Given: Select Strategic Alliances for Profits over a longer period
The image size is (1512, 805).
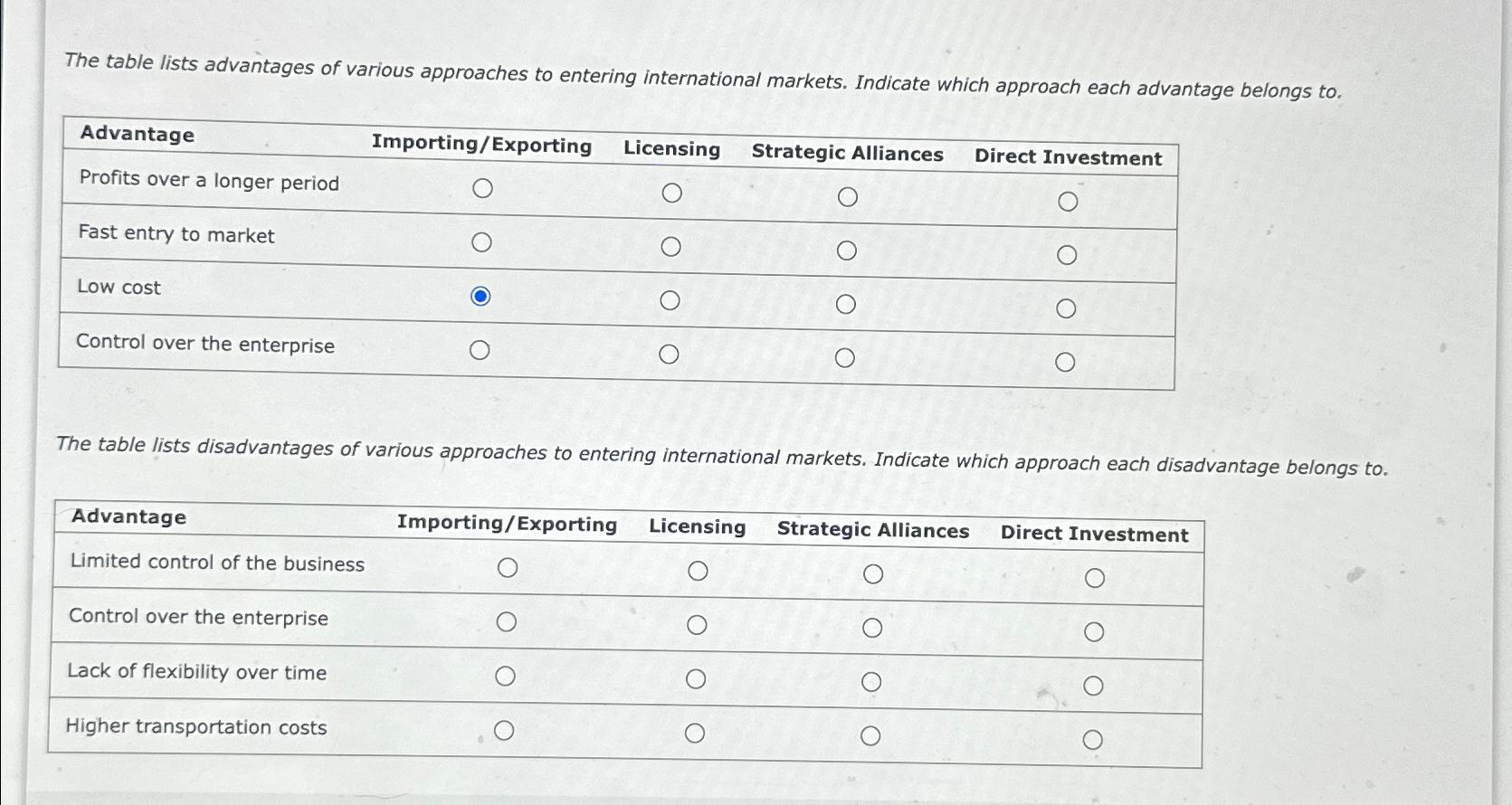Looking at the screenshot, I should [848, 196].
